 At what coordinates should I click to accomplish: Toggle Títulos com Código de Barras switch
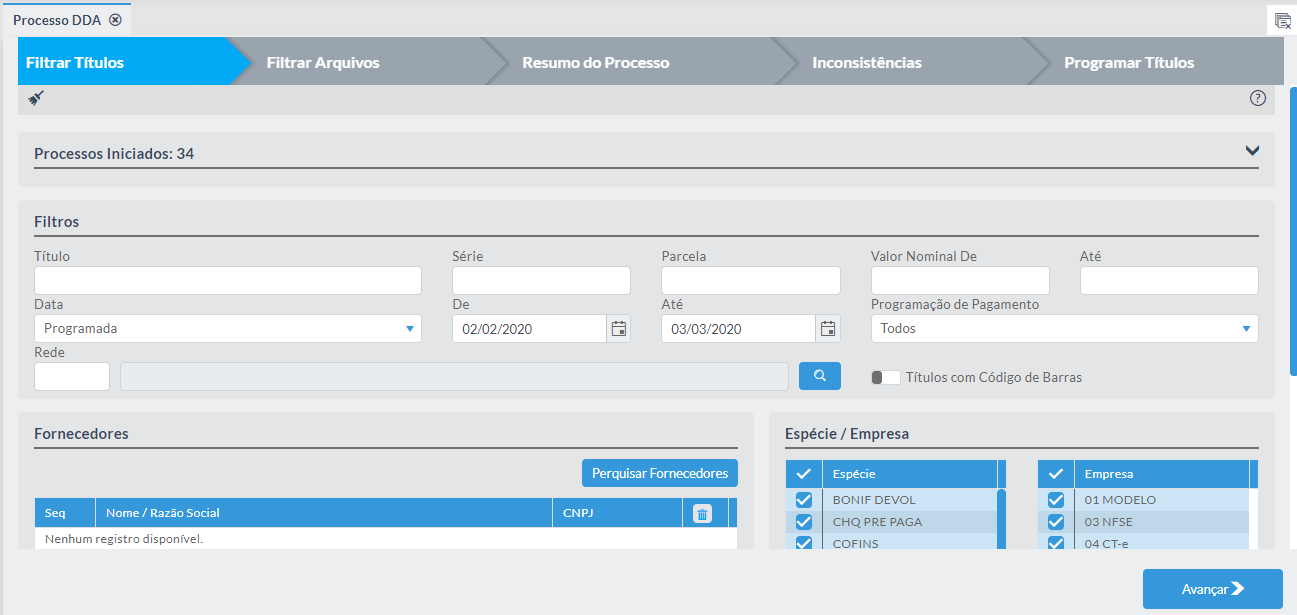886,377
